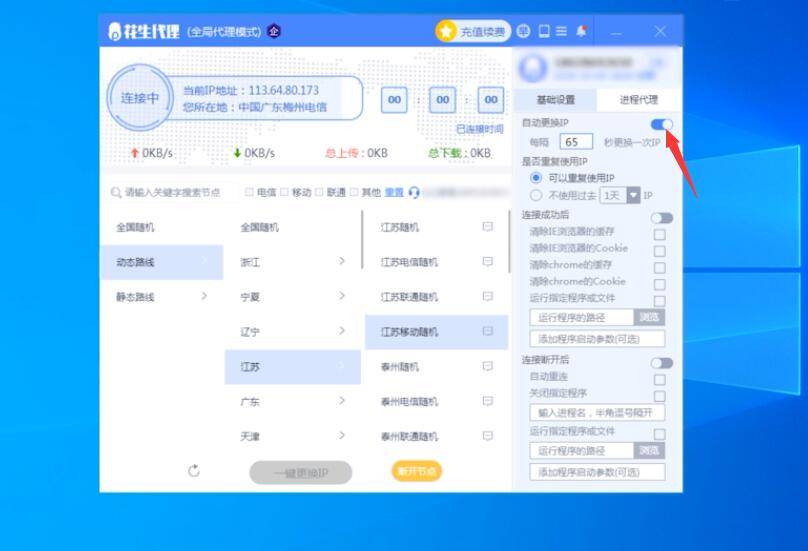Click the 输入进程名 input field
The width and height of the screenshot is (808, 551).
pyautogui.click(x=597, y=413)
